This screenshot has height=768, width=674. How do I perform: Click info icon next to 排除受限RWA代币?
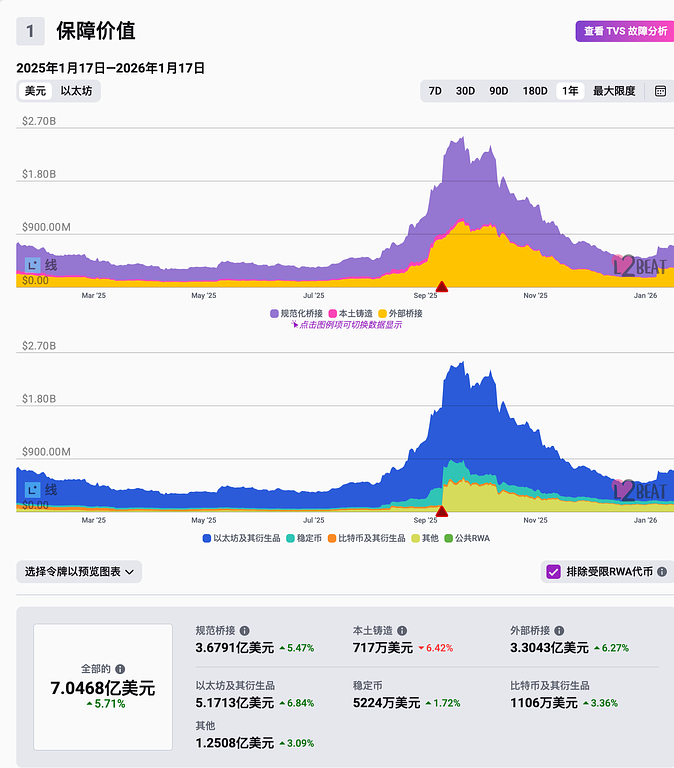662,572
